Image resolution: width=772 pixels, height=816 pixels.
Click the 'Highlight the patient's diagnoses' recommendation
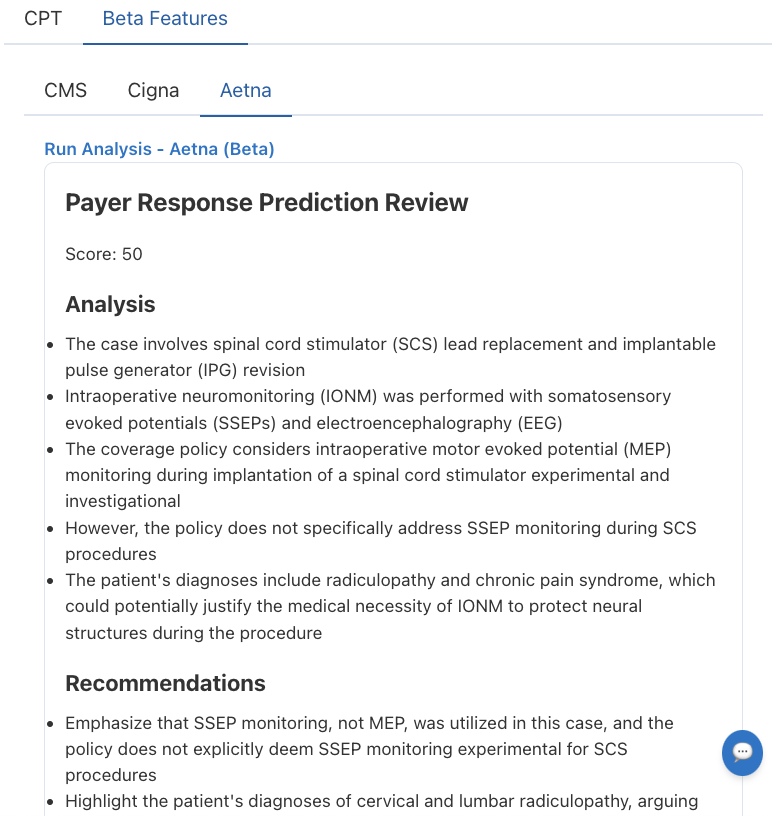tap(382, 801)
